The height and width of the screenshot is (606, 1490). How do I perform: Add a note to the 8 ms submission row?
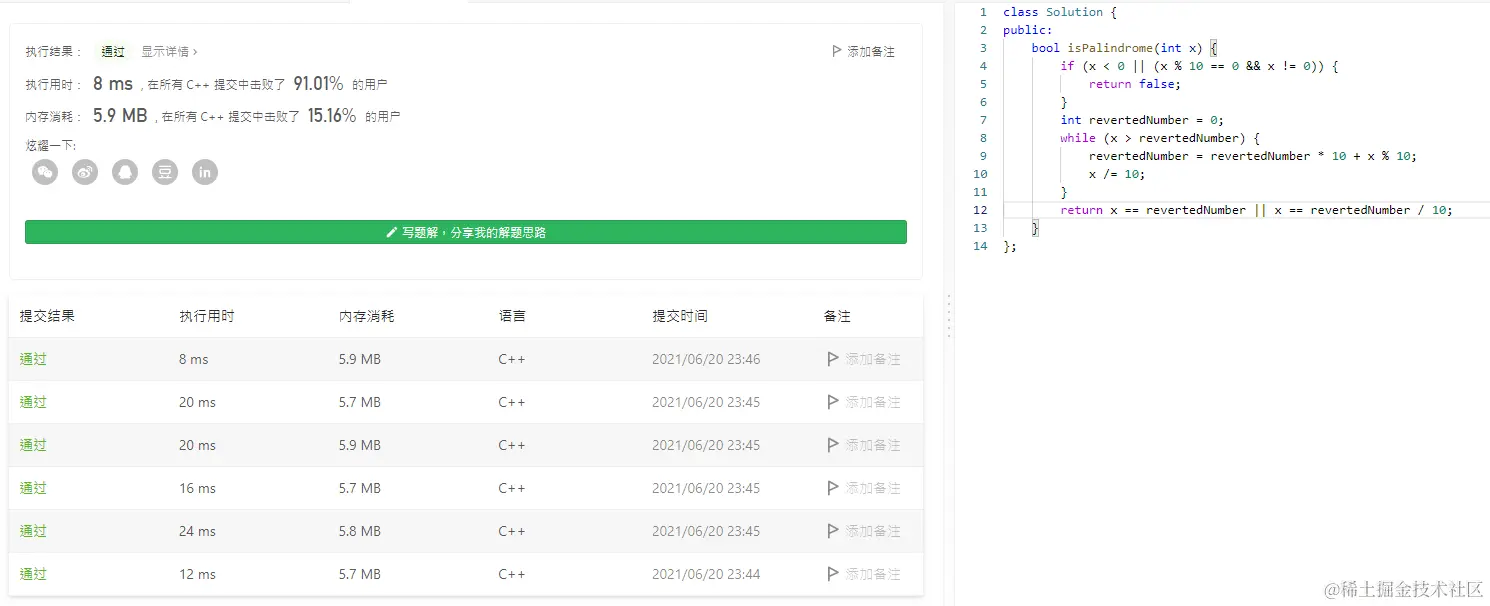(x=863, y=359)
